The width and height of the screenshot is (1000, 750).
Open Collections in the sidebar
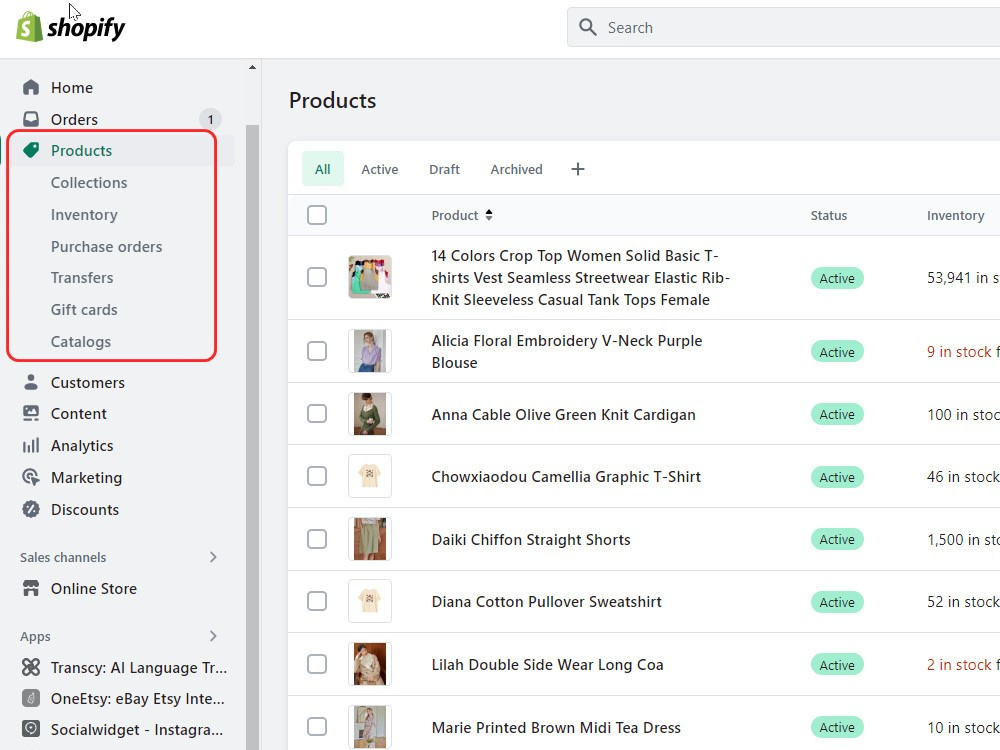point(89,182)
